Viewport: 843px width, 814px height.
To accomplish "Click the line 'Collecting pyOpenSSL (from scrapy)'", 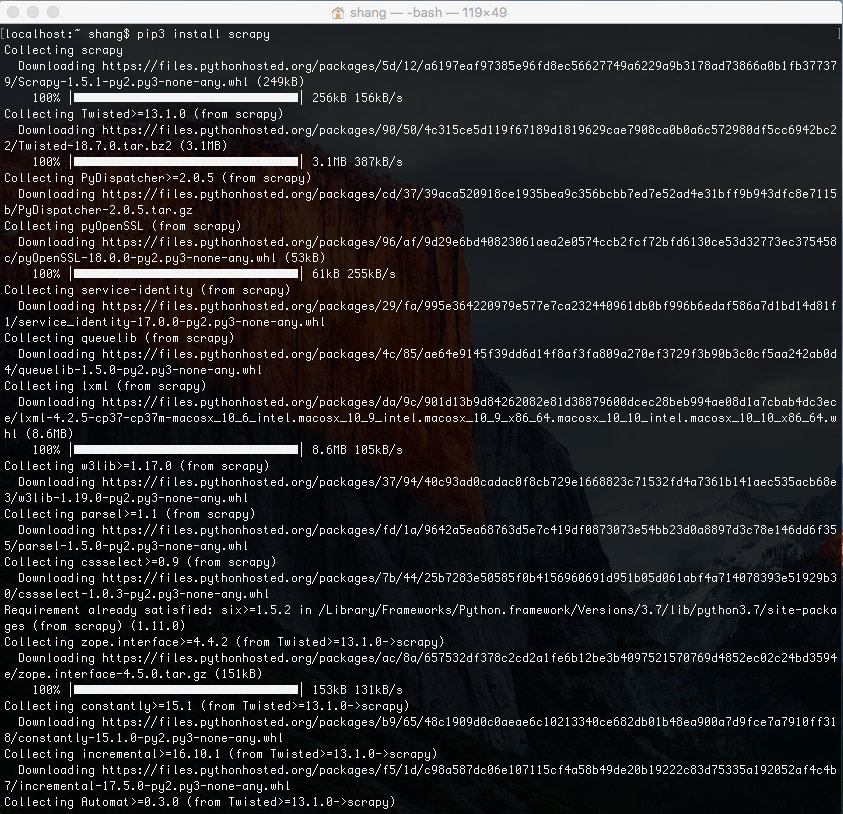I will [123, 226].
